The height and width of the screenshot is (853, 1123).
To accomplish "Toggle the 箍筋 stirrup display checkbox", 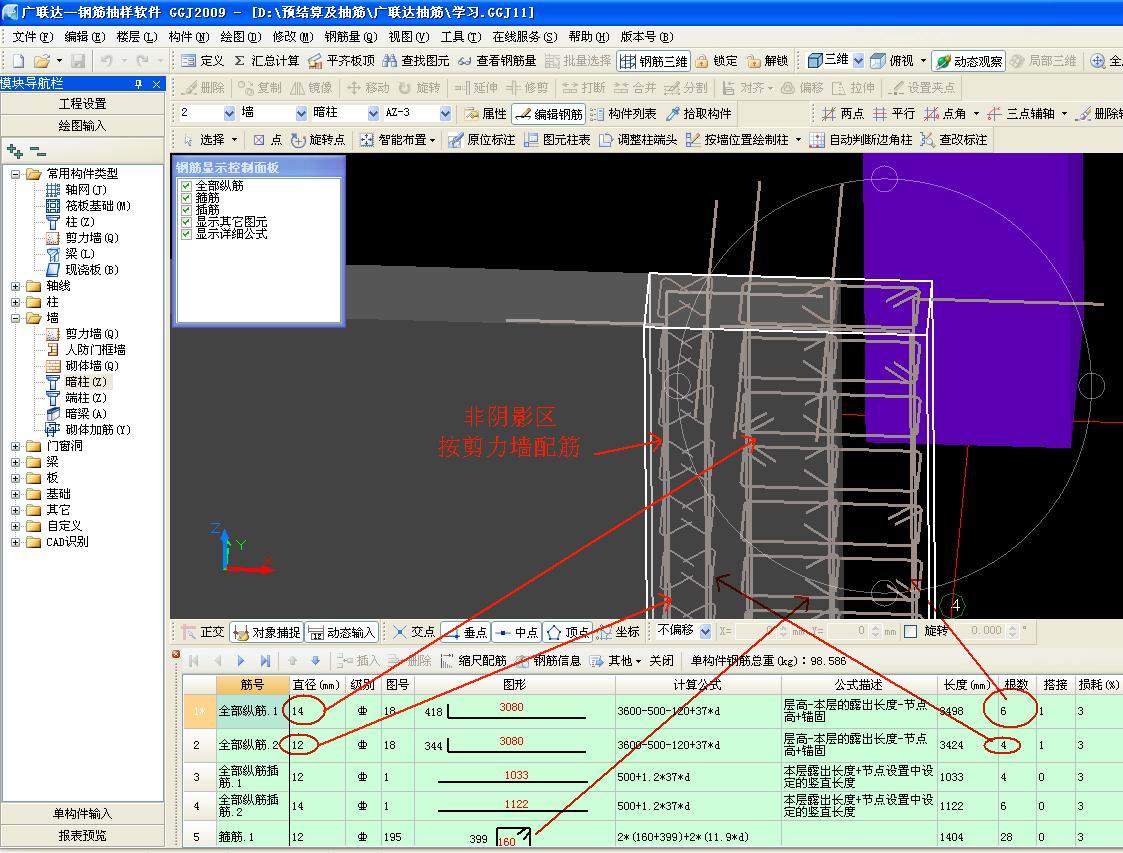I will [x=186, y=198].
